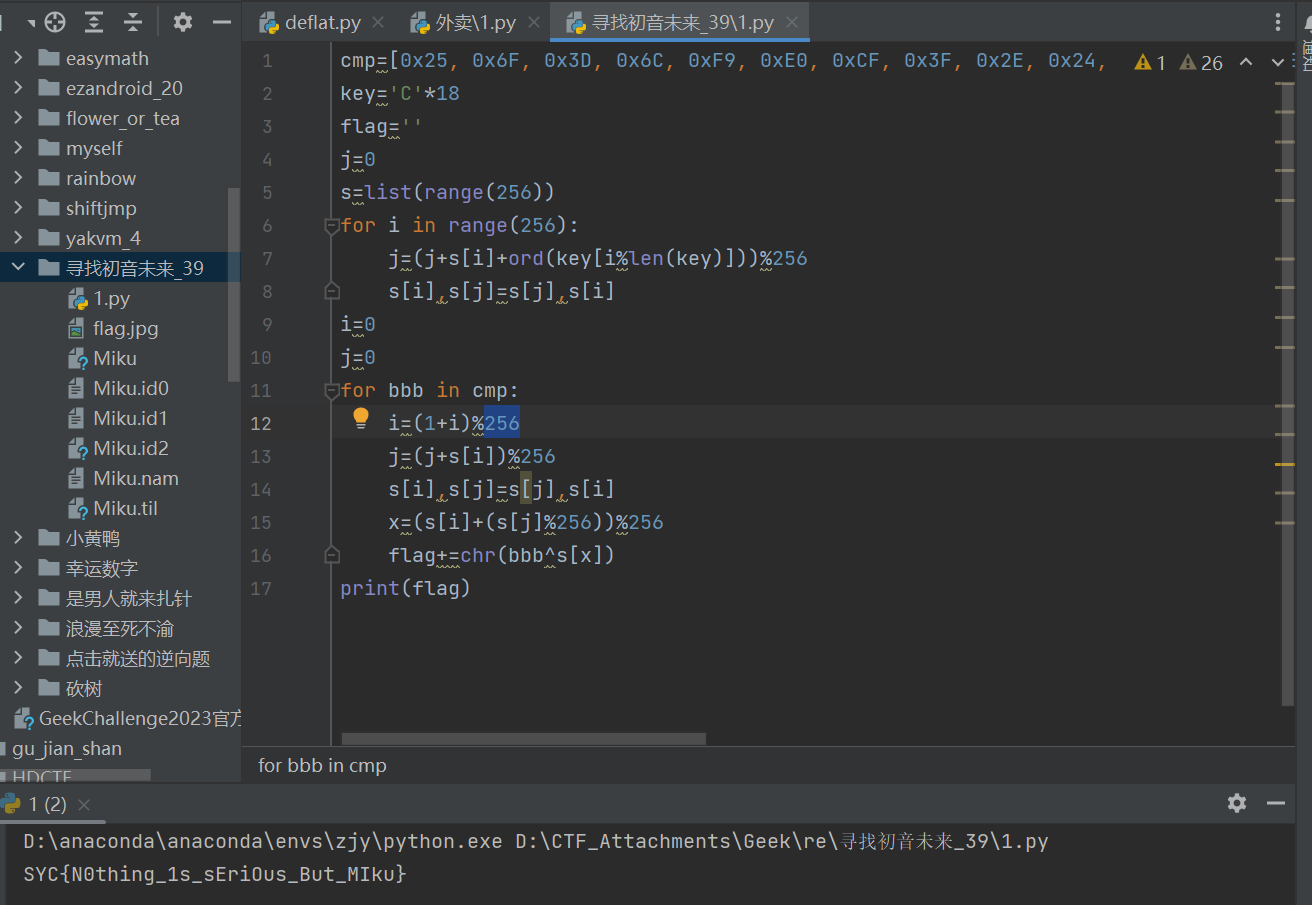This screenshot has width=1312, height=905.
Task: Expand the 小黄鸭 folder
Action: (18, 538)
